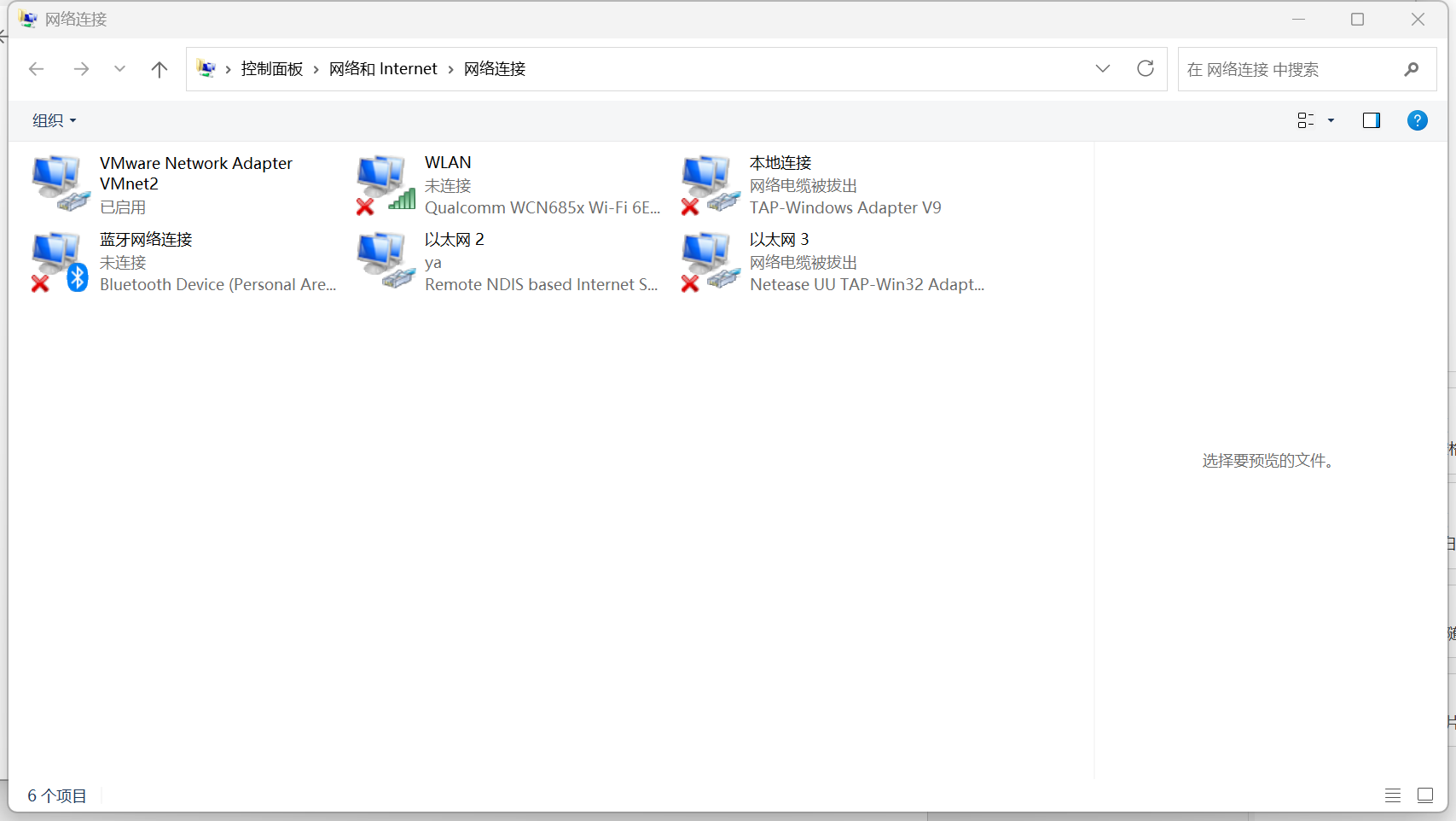Navigate back to the previous page
1456x821 pixels.
pyautogui.click(x=36, y=69)
